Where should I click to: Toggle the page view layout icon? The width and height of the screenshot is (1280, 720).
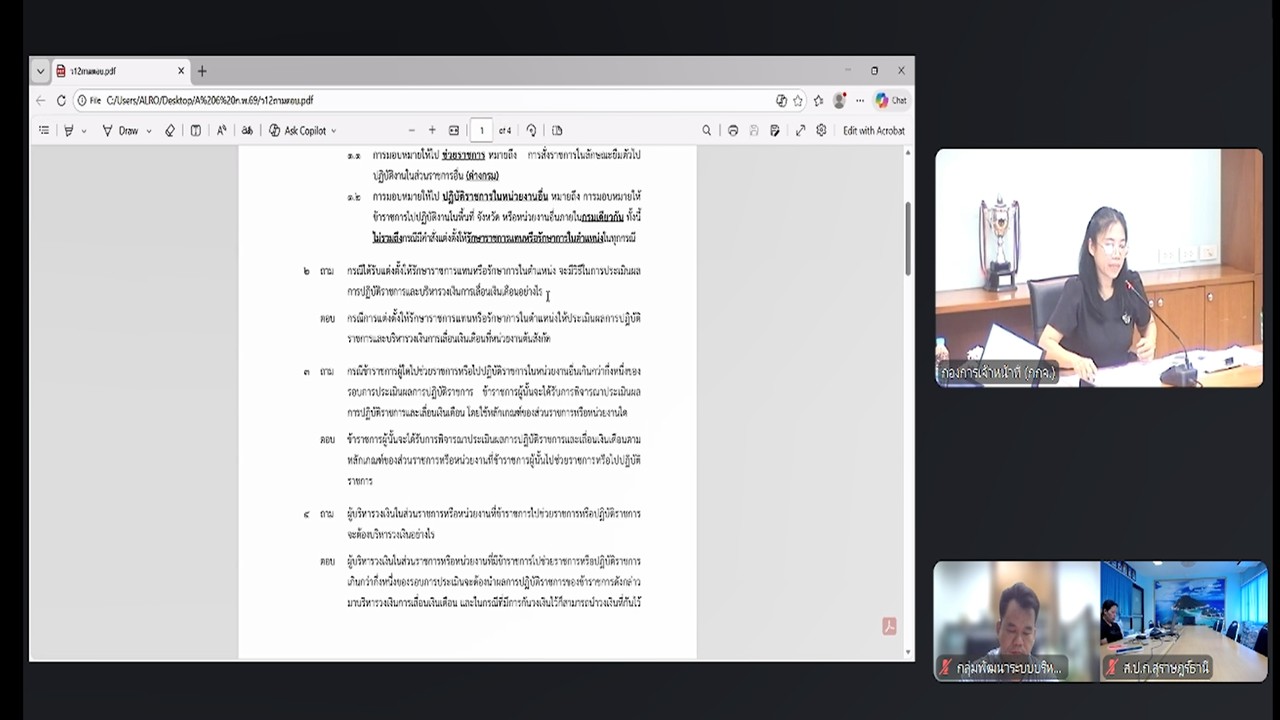tap(557, 130)
